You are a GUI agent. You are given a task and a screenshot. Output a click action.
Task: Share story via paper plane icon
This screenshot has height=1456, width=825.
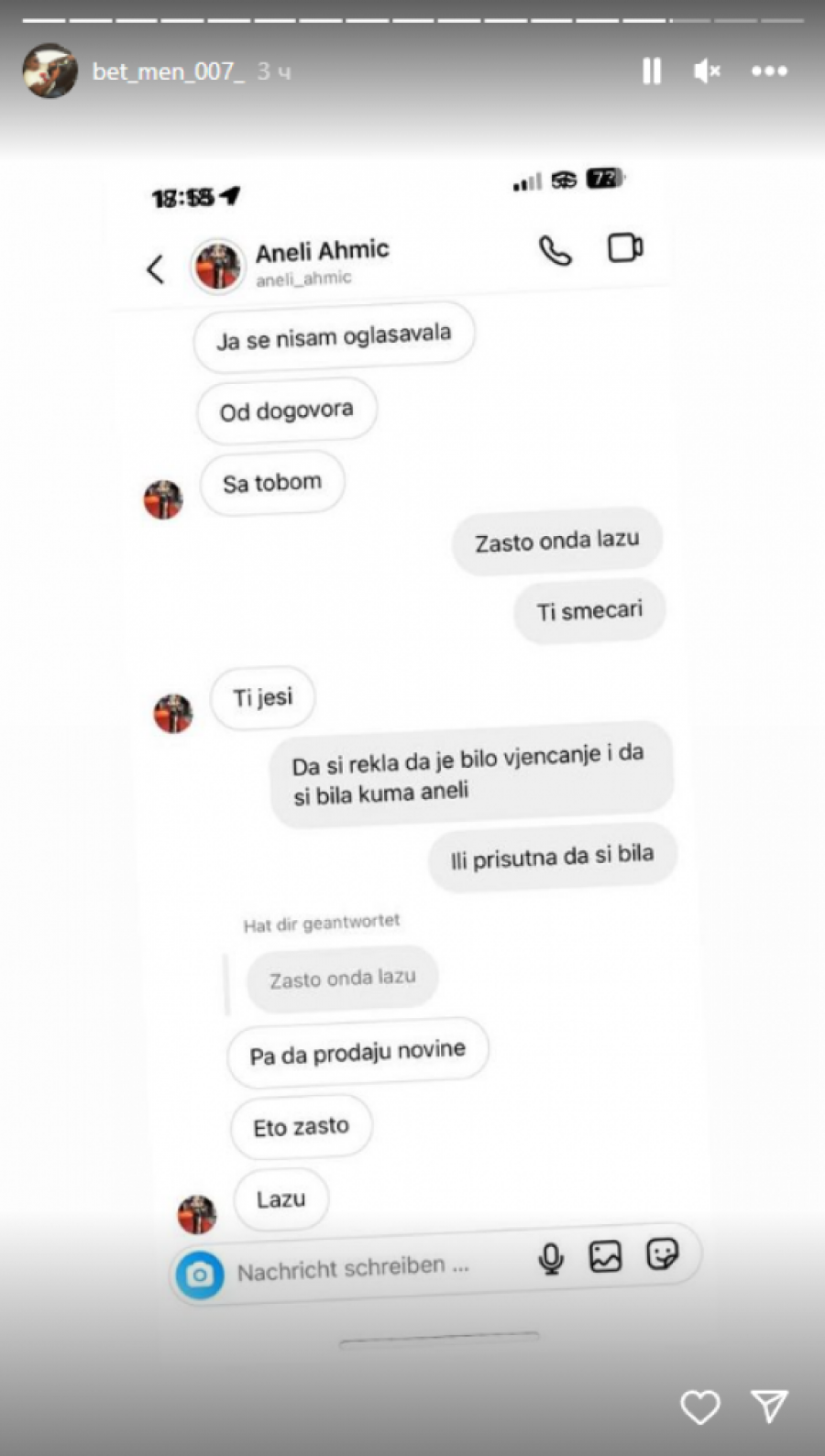pyautogui.click(x=769, y=1406)
